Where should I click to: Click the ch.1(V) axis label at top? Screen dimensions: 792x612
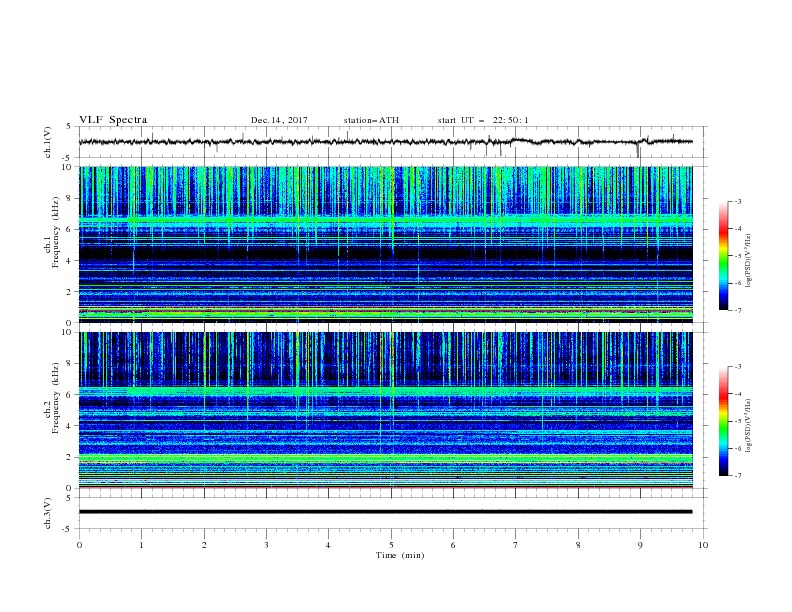pyautogui.click(x=48, y=142)
